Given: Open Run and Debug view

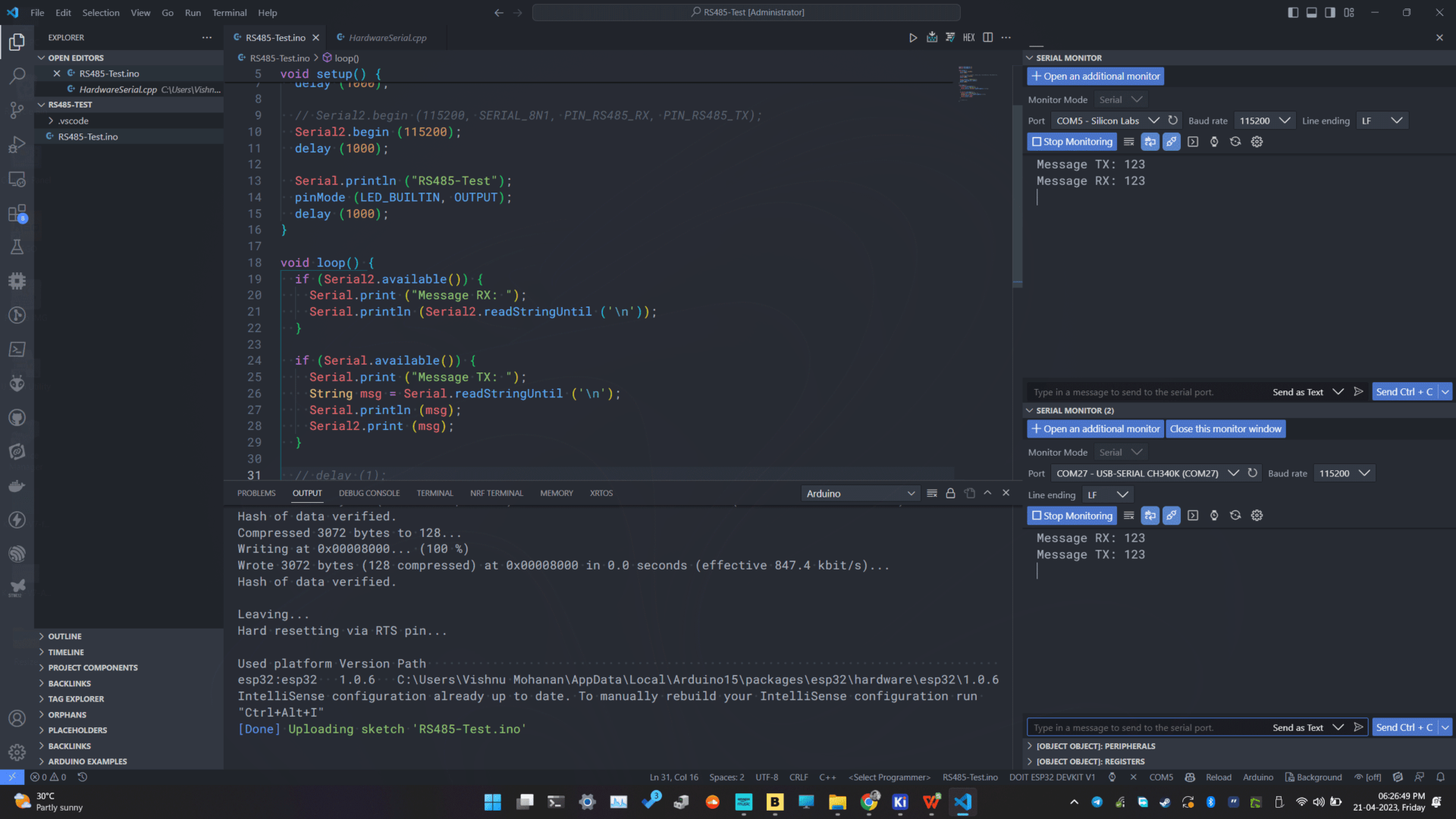Looking at the screenshot, I should (x=17, y=144).
